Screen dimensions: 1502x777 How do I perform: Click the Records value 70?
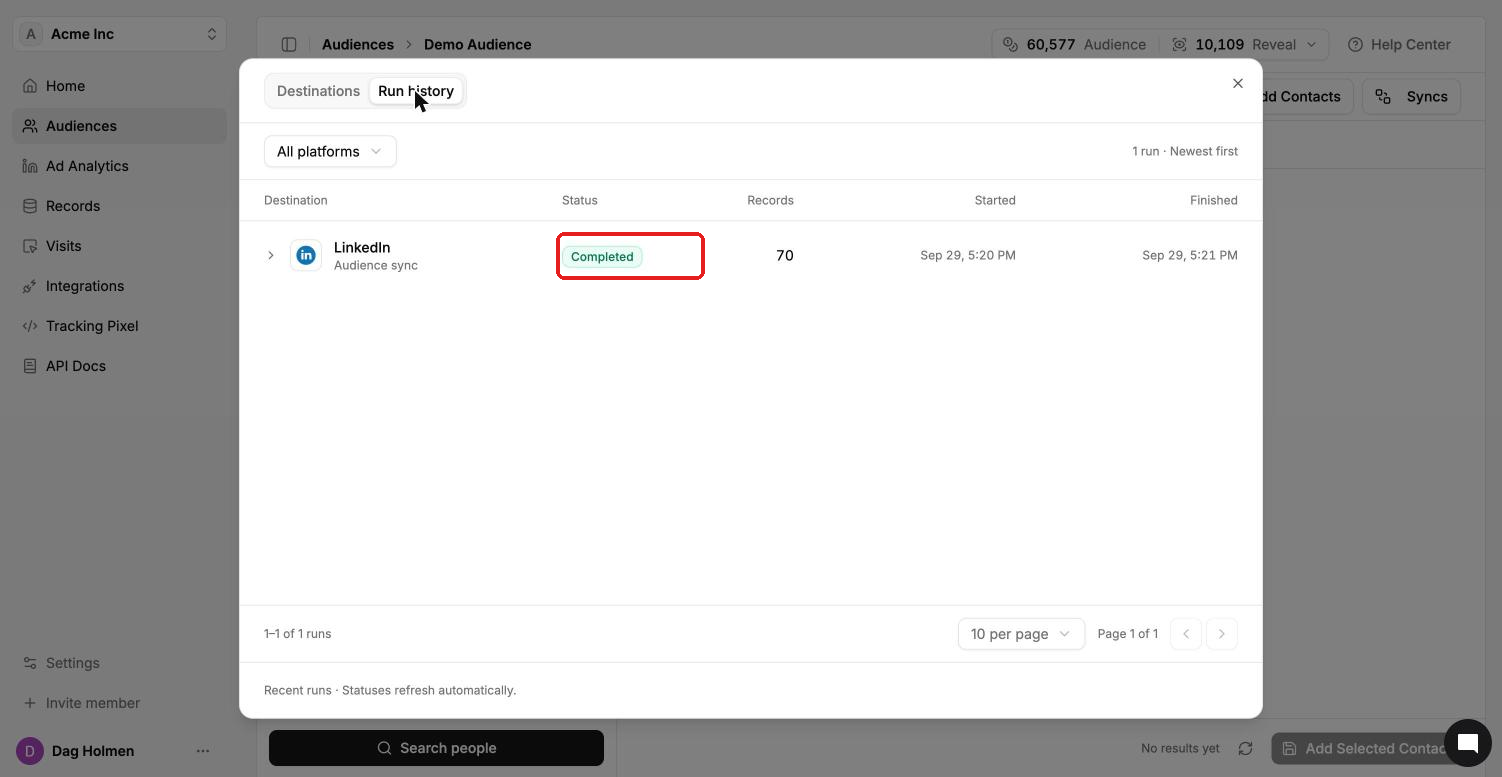tap(785, 256)
